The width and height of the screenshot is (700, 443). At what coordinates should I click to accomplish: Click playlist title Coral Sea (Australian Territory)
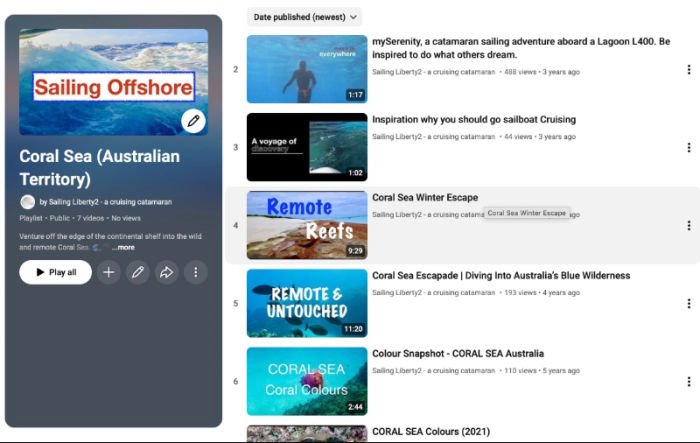click(100, 168)
